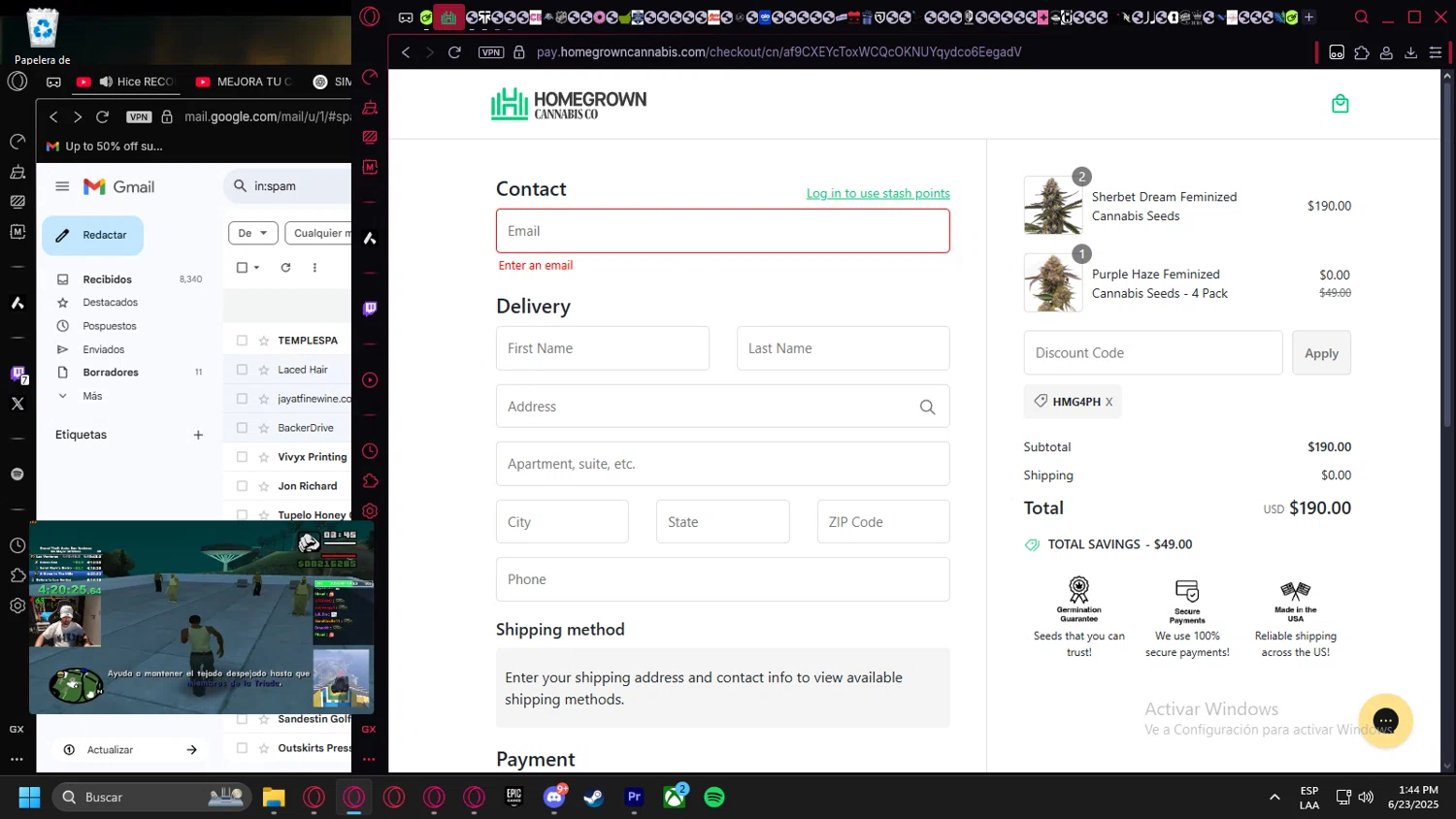Toggle VPN badge in checkout window
Screen dimensions: 1456x819
pos(491,52)
